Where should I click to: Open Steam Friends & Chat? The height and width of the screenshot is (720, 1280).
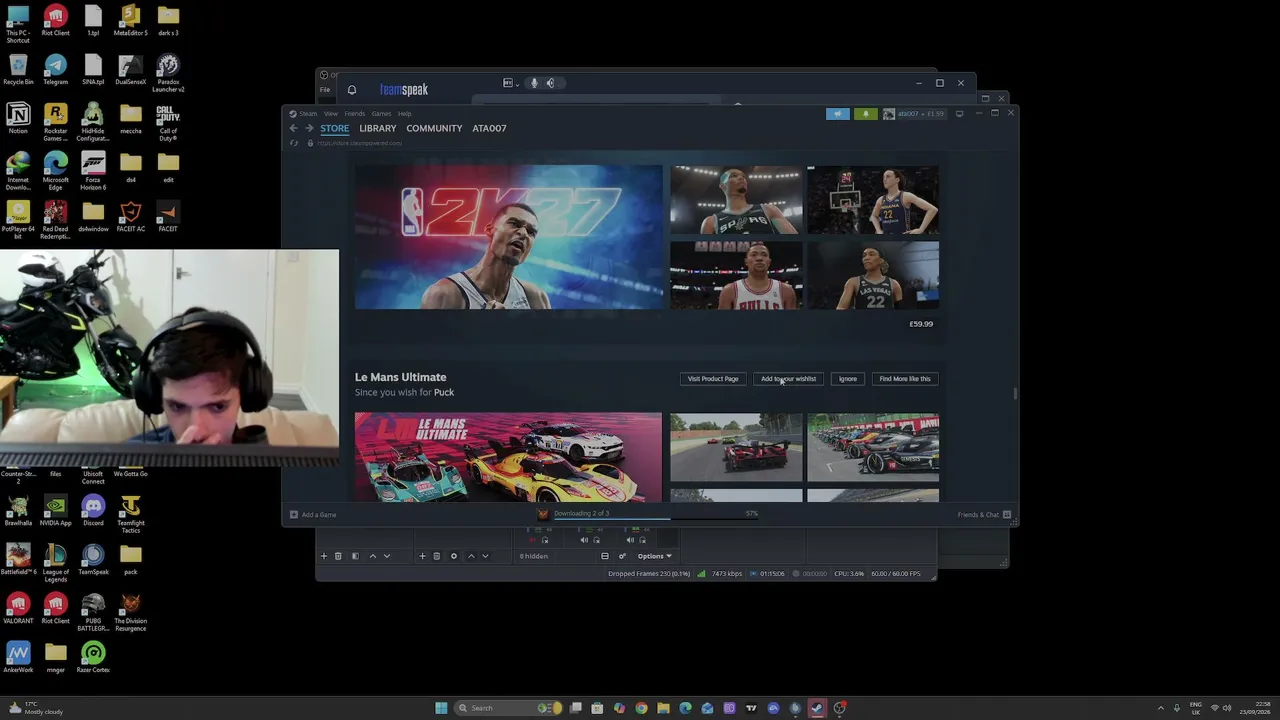(x=984, y=515)
